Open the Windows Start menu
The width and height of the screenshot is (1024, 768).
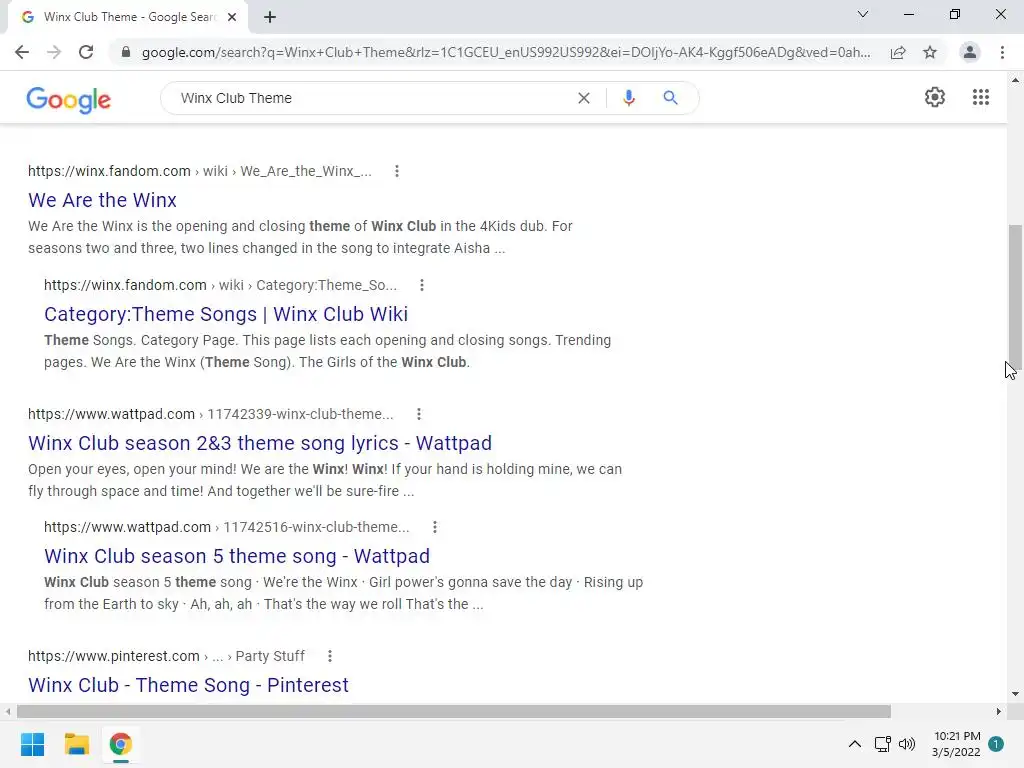pos(32,744)
